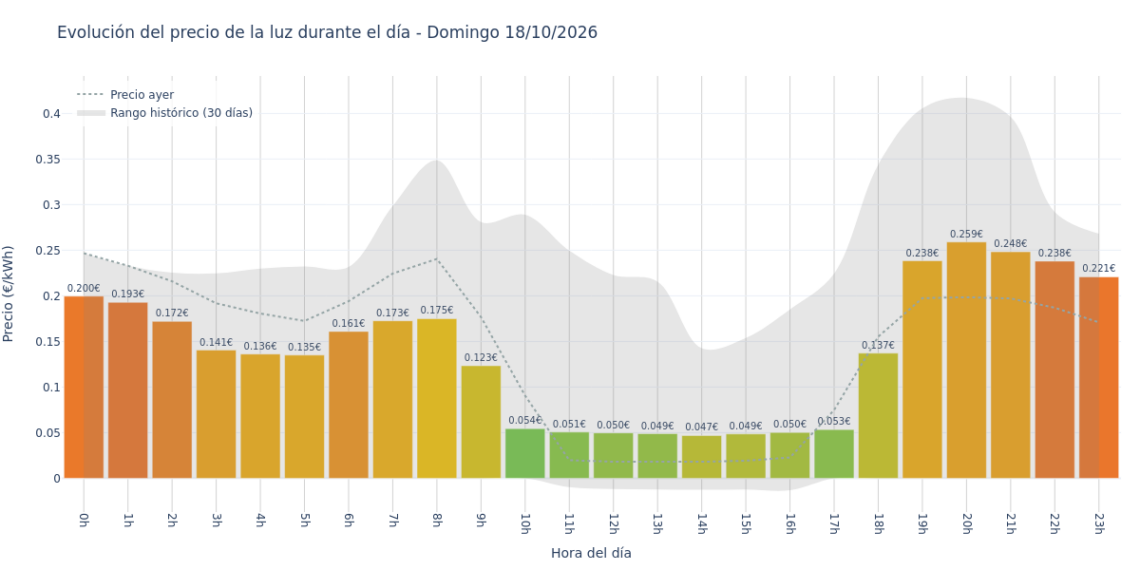
Task: Select the peak 20h bar at 0.259€
Action: (x=966, y=360)
